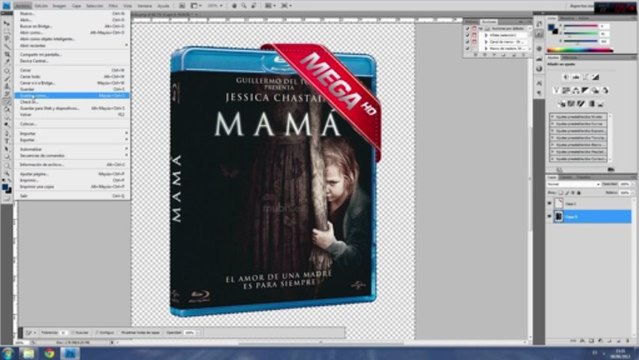This screenshot has height=360, width=639.
Task: Click the Play action button in Acciones
Action: [x=494, y=55]
